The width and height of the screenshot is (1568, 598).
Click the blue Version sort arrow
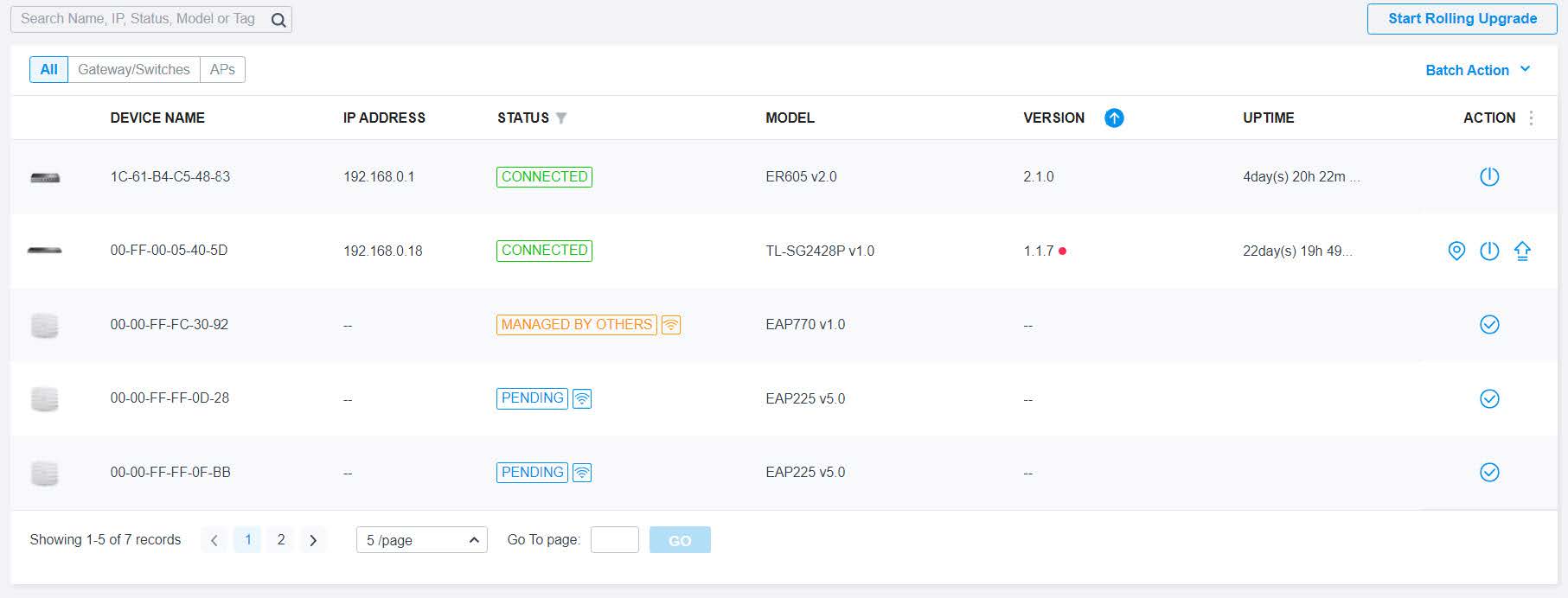(1114, 118)
